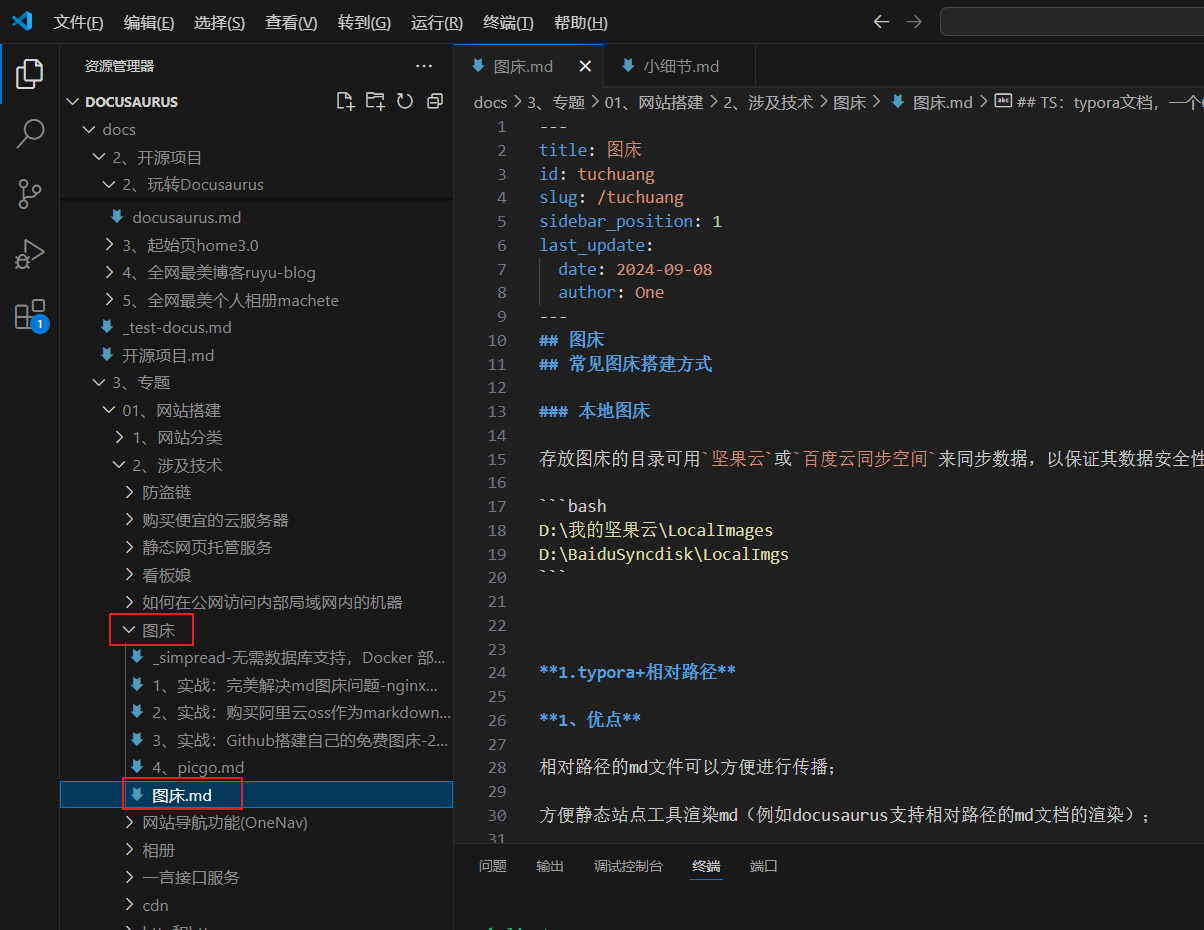Click the Collapse Folders icon in explorer
Screen dimensions: 1204x930
point(435,101)
